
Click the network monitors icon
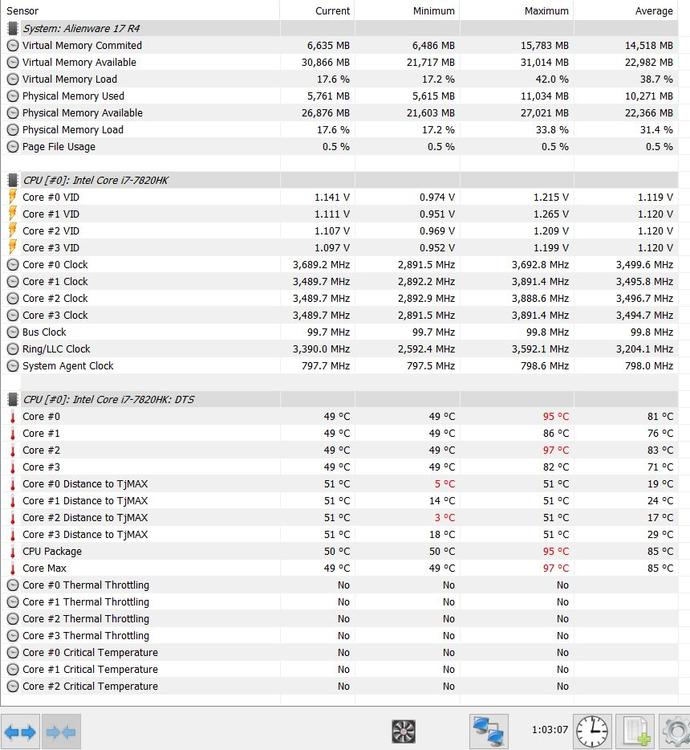(x=488, y=732)
